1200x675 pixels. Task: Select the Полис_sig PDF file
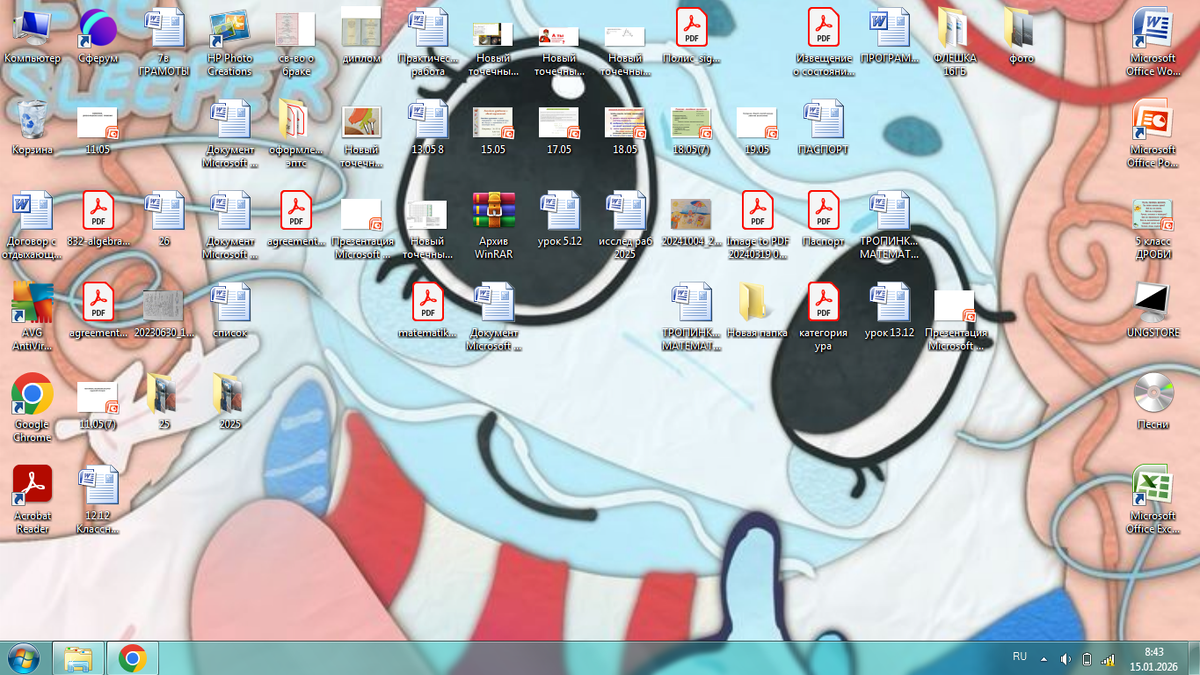(x=691, y=35)
